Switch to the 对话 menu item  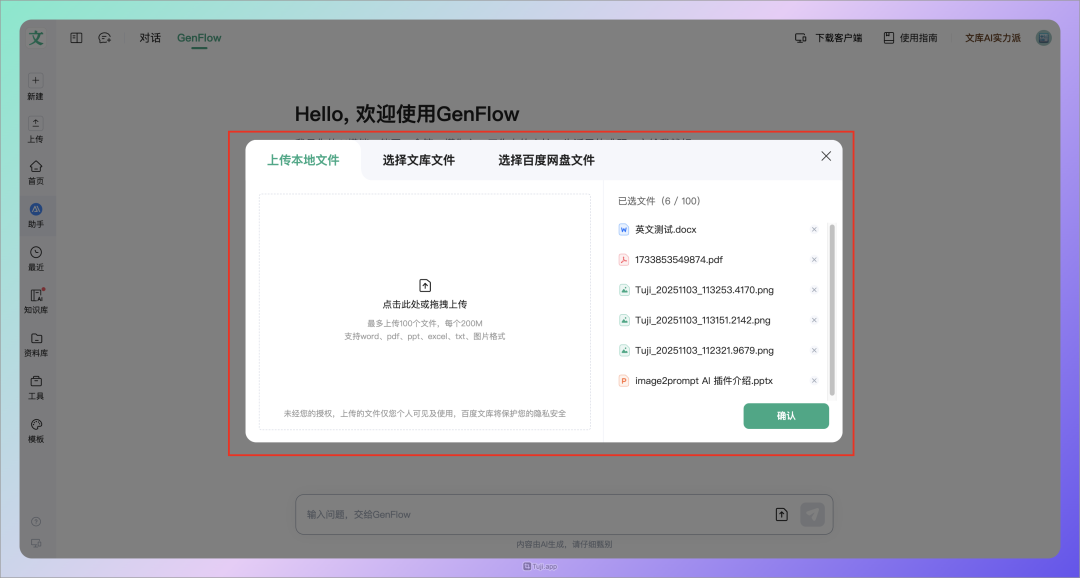[x=149, y=37]
